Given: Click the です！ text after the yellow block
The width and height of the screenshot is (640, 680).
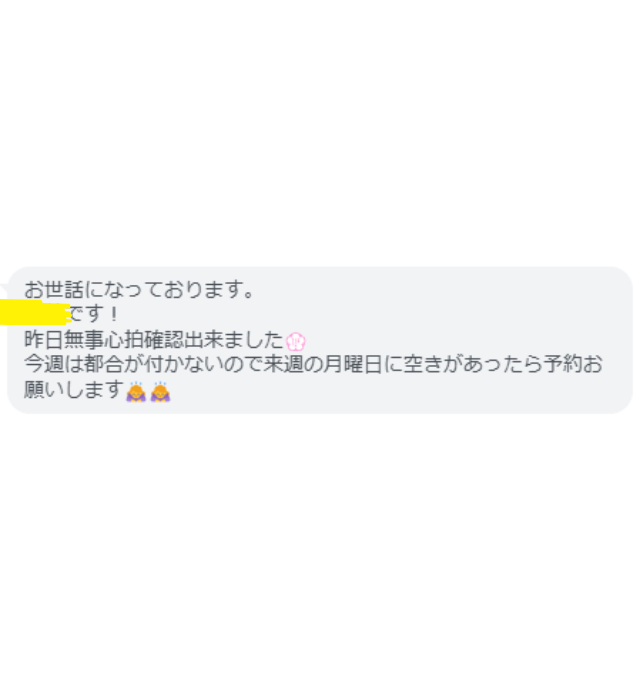Looking at the screenshot, I should click(x=94, y=314).
